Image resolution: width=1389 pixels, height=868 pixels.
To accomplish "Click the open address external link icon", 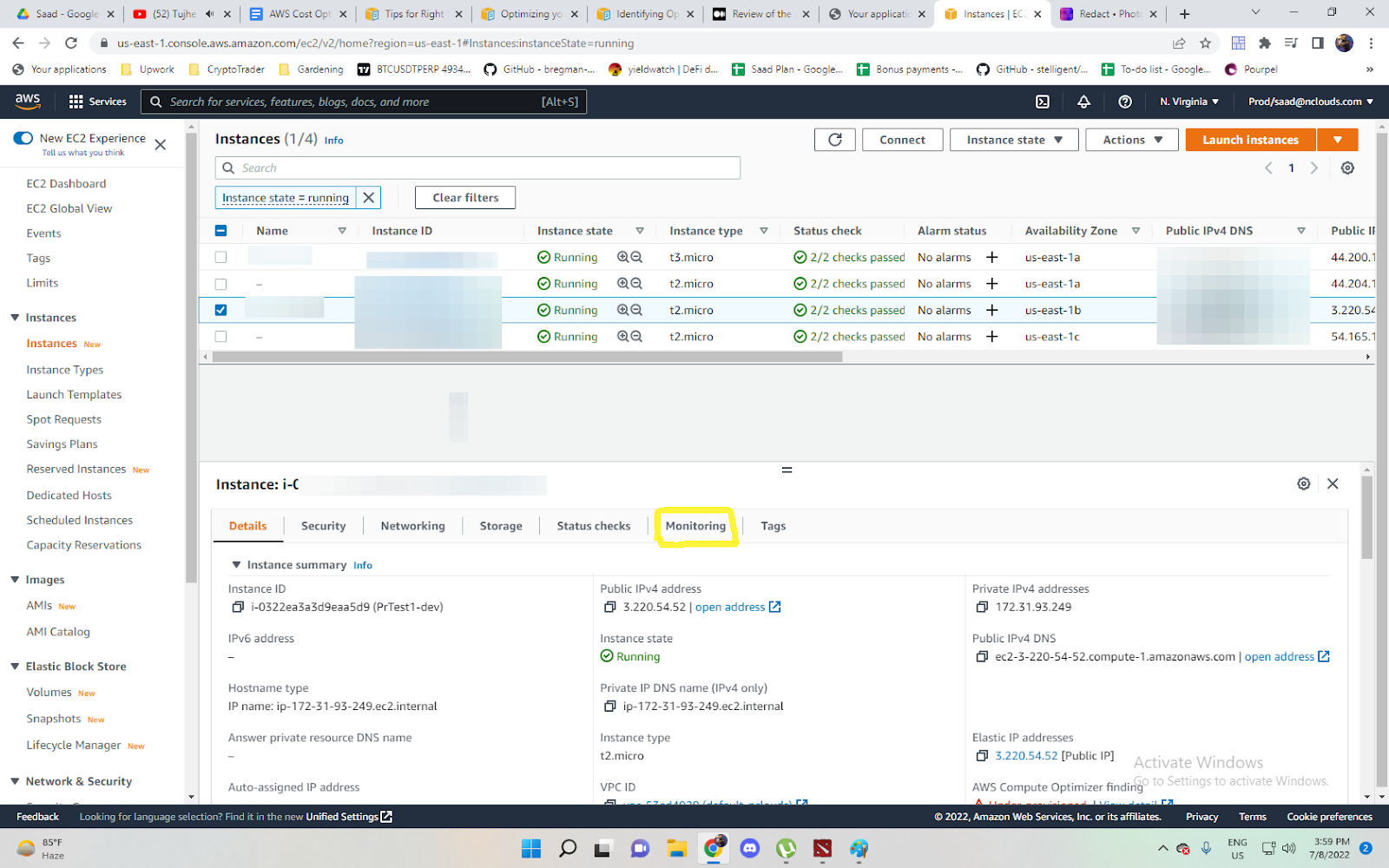I will pyautogui.click(x=775, y=607).
